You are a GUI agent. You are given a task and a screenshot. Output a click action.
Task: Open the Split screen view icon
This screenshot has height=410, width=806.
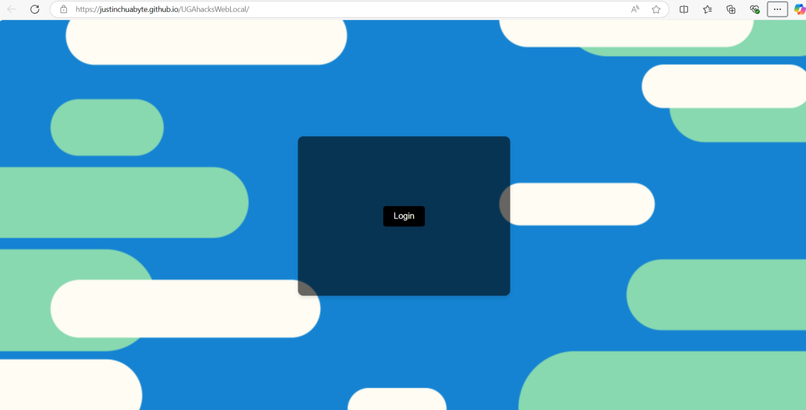pyautogui.click(x=684, y=9)
